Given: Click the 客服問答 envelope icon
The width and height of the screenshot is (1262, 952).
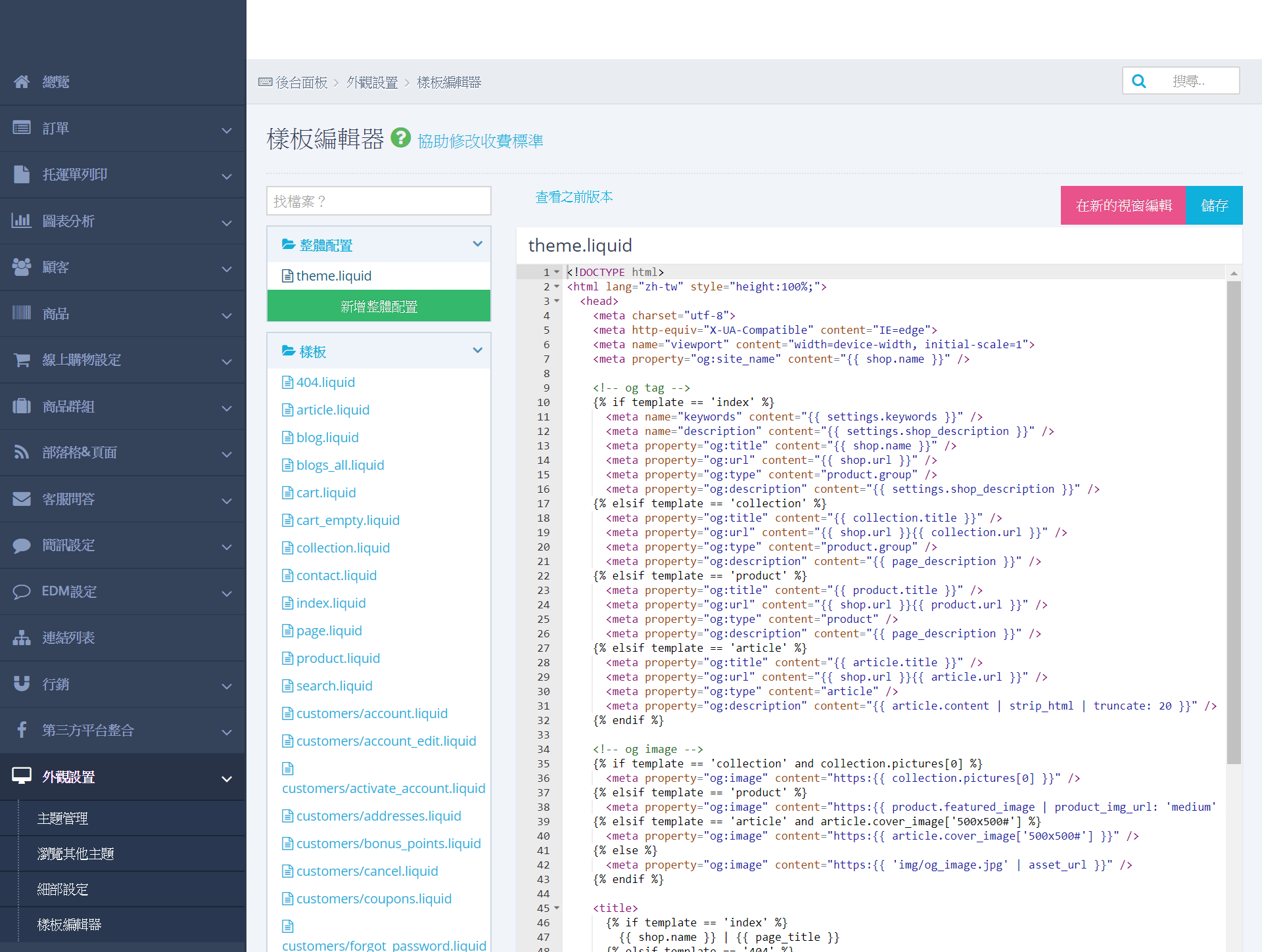Looking at the screenshot, I should coord(22,499).
